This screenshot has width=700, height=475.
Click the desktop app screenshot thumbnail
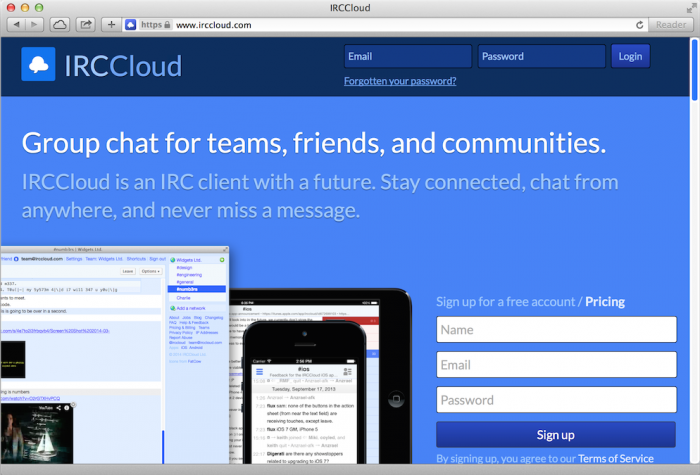tap(114, 355)
